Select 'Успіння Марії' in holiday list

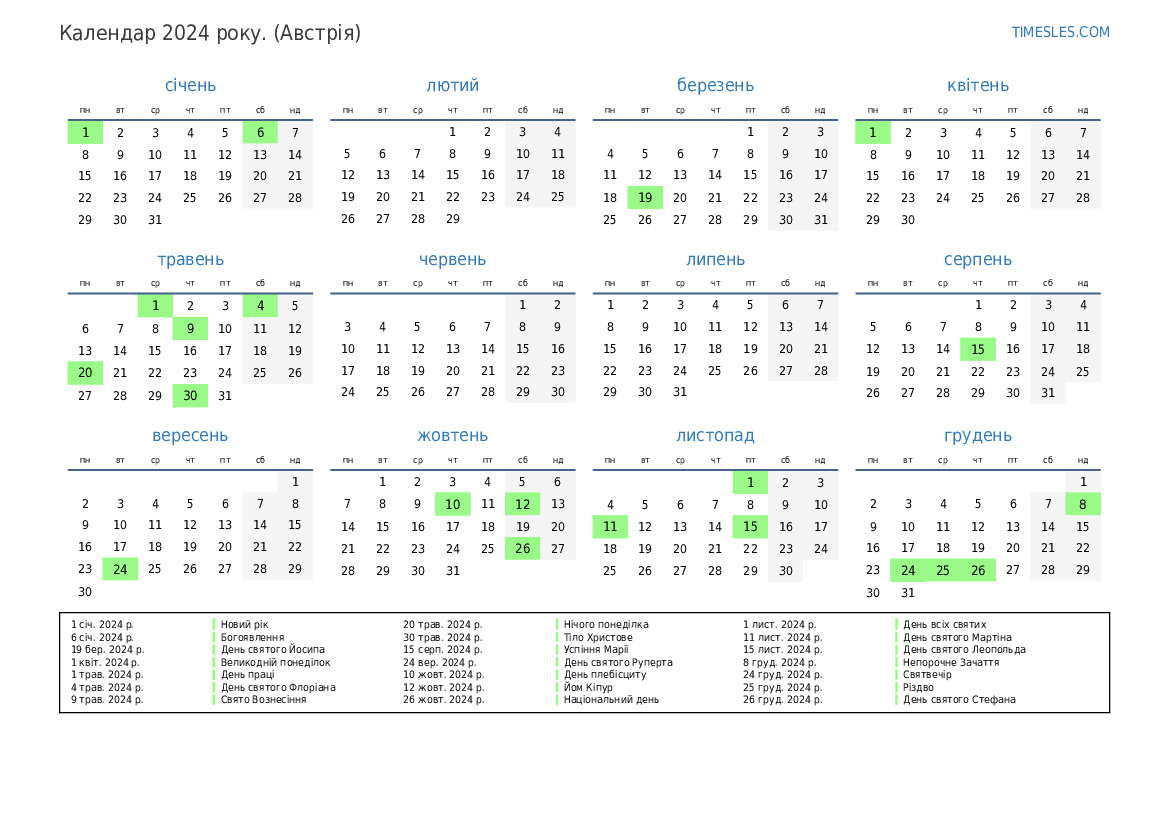pos(596,650)
